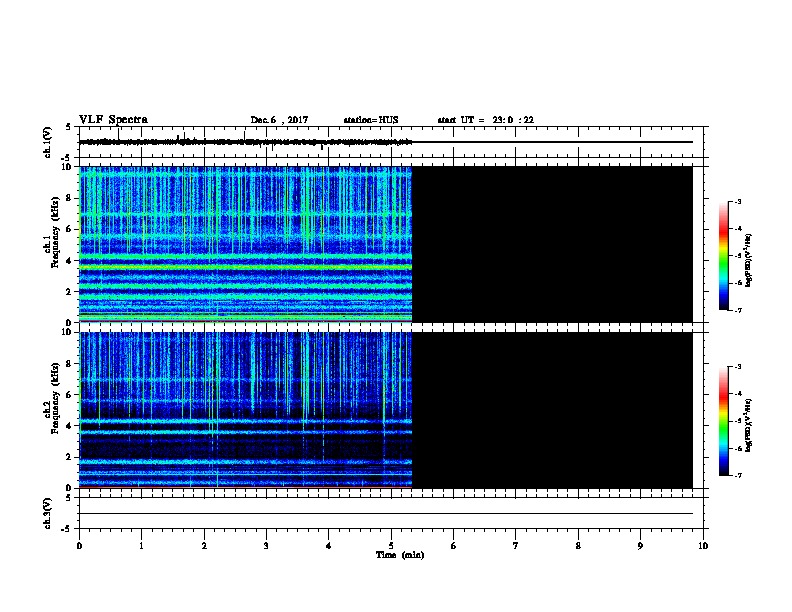Click the 'ch.1(V)' waveform axis label
This screenshot has height=612, width=792.
[47, 142]
